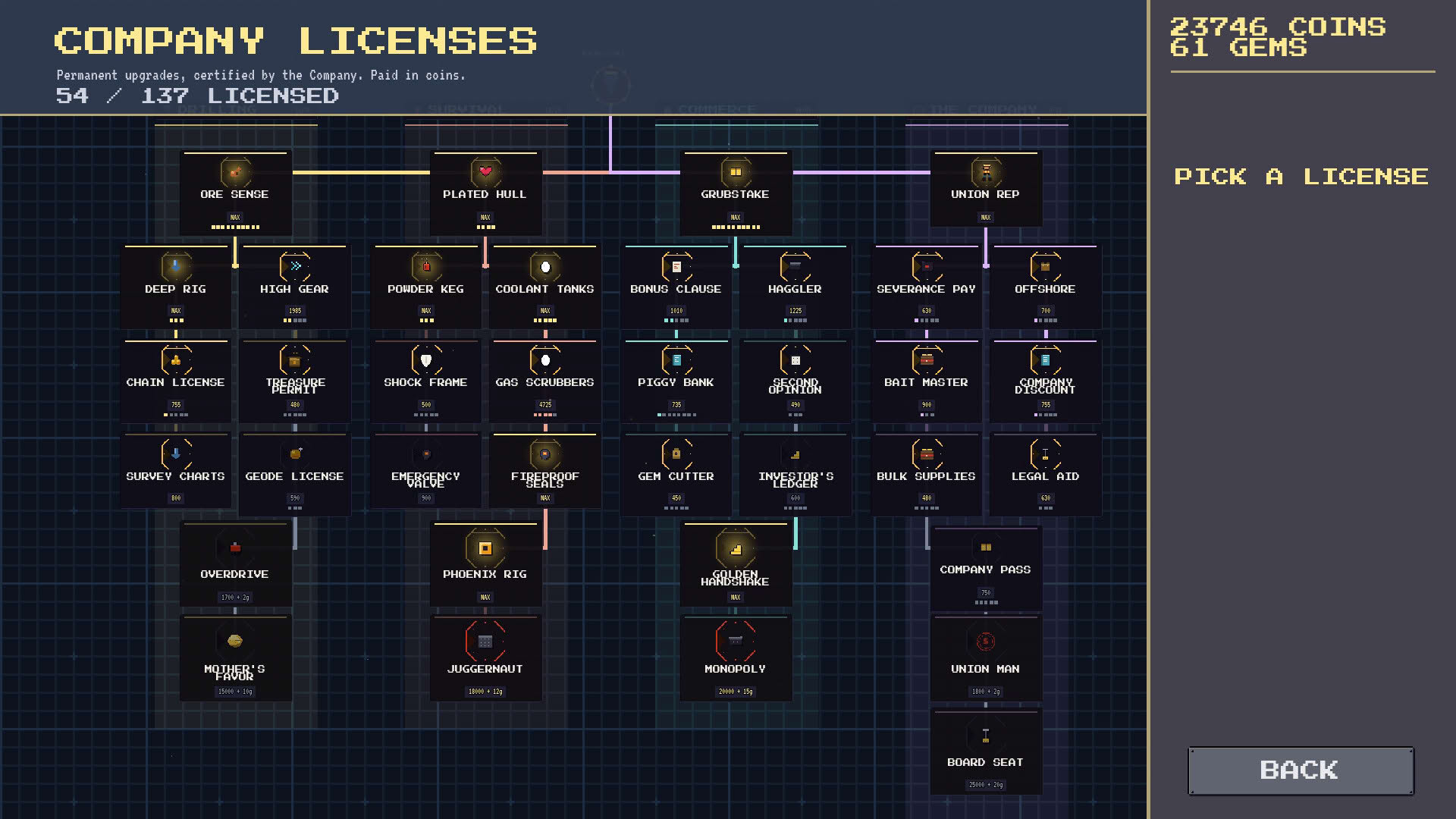
Task: Select the Mother's Favor icon
Action: click(235, 642)
